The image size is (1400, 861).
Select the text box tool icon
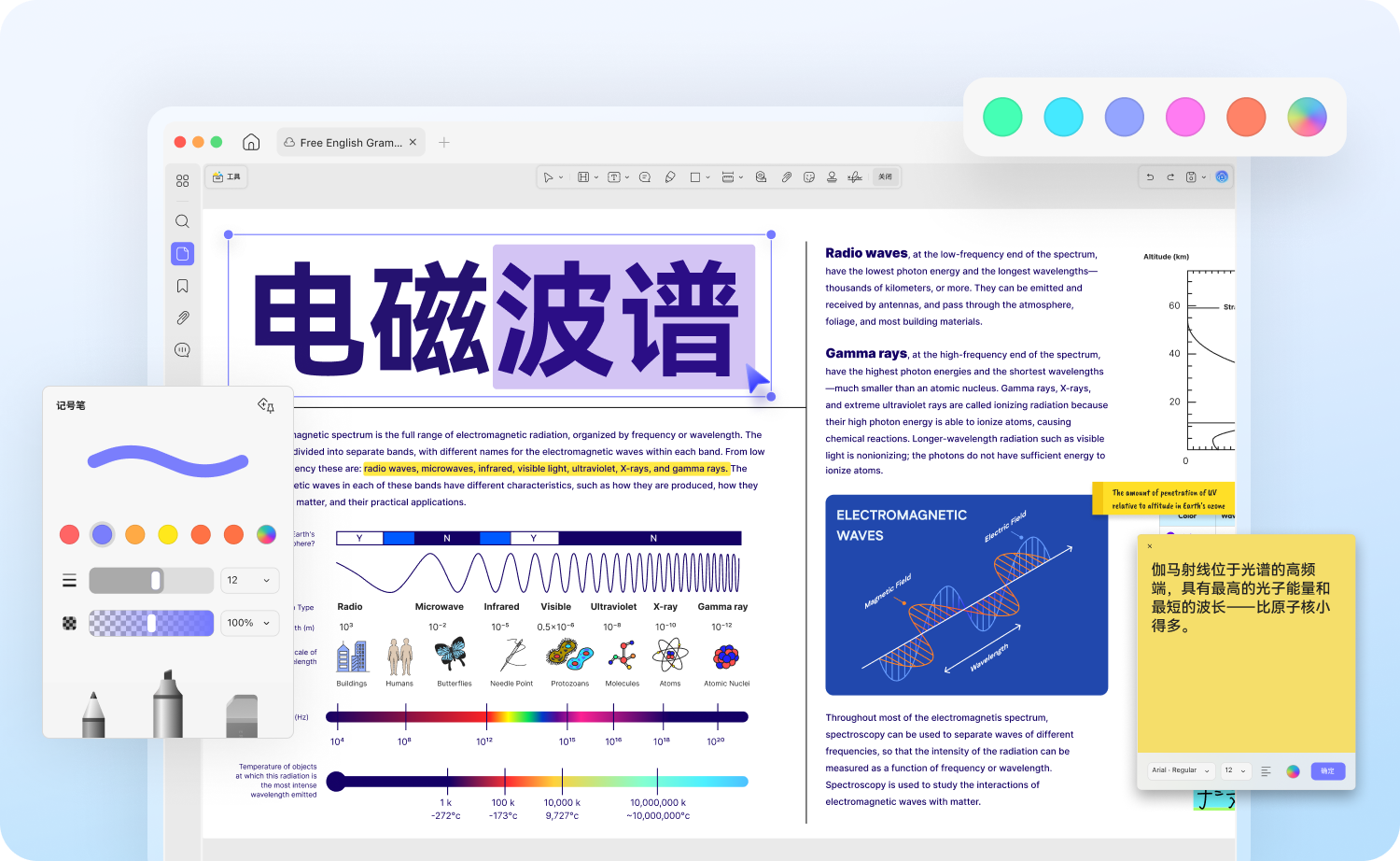614,177
